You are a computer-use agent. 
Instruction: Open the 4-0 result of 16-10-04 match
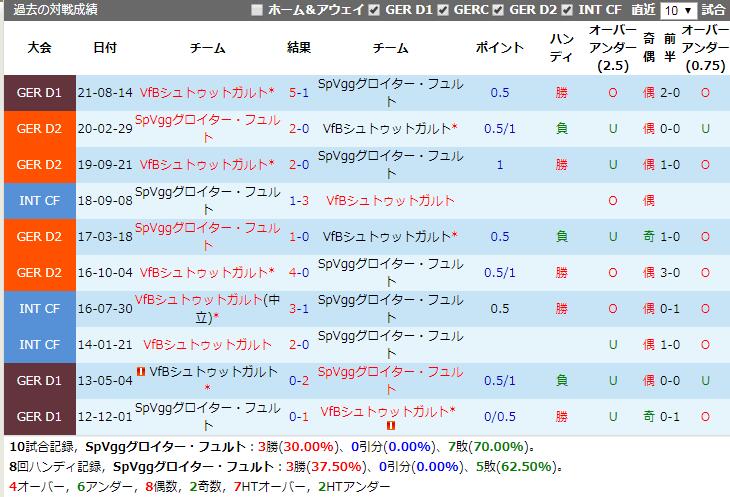pyautogui.click(x=299, y=272)
